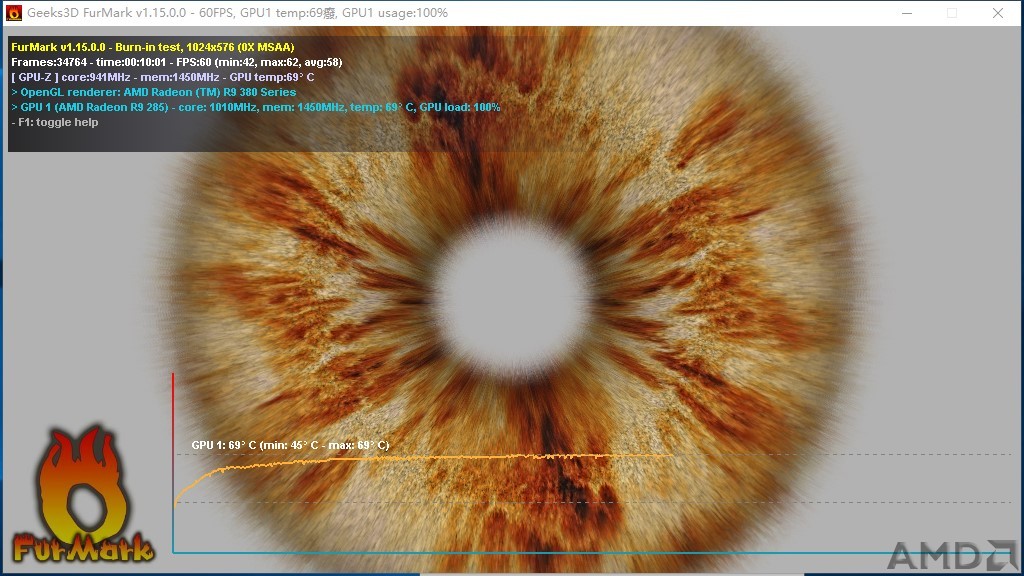This screenshot has width=1024, height=576.
Task: Click the "Burn-in test, 1024x576 (0X MSAA)" line
Action: coord(153,47)
